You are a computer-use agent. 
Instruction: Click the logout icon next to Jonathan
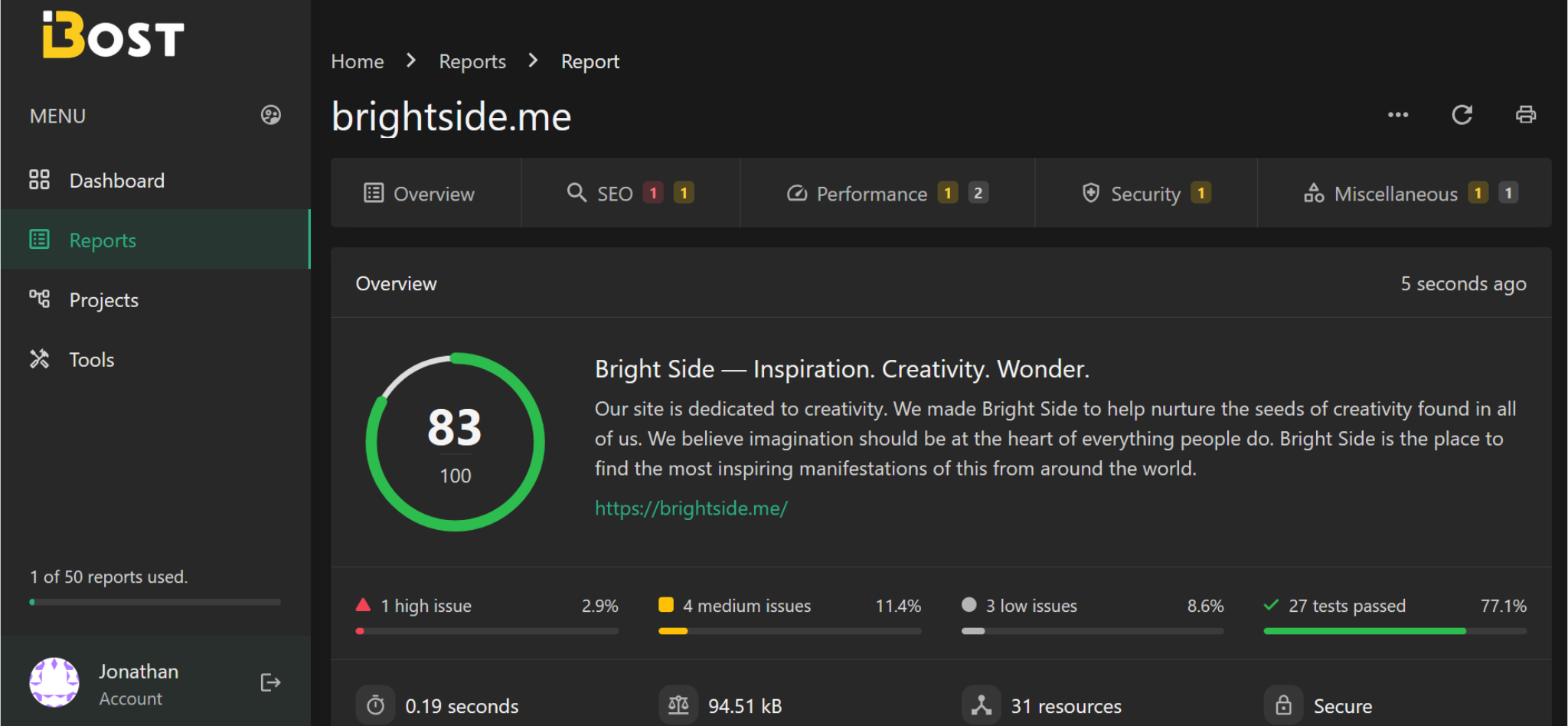point(270,682)
